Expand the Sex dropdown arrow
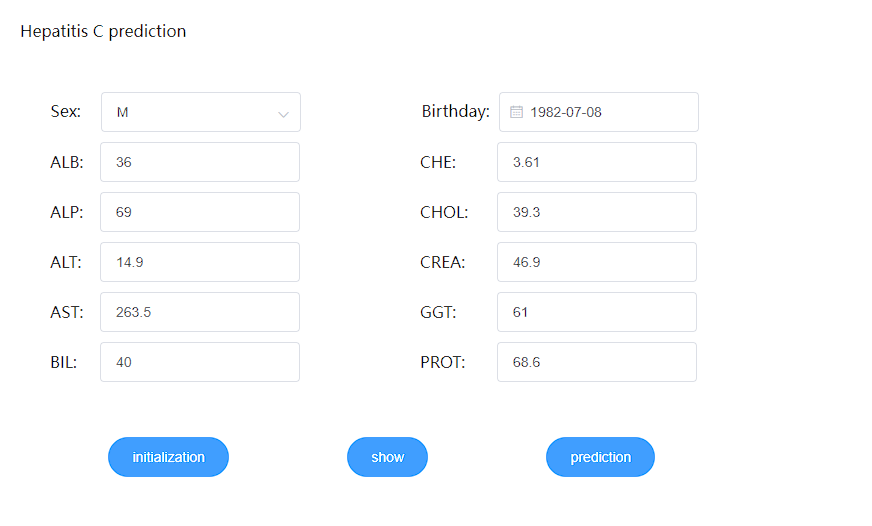Viewport: 872px width, 526px height. [x=283, y=114]
